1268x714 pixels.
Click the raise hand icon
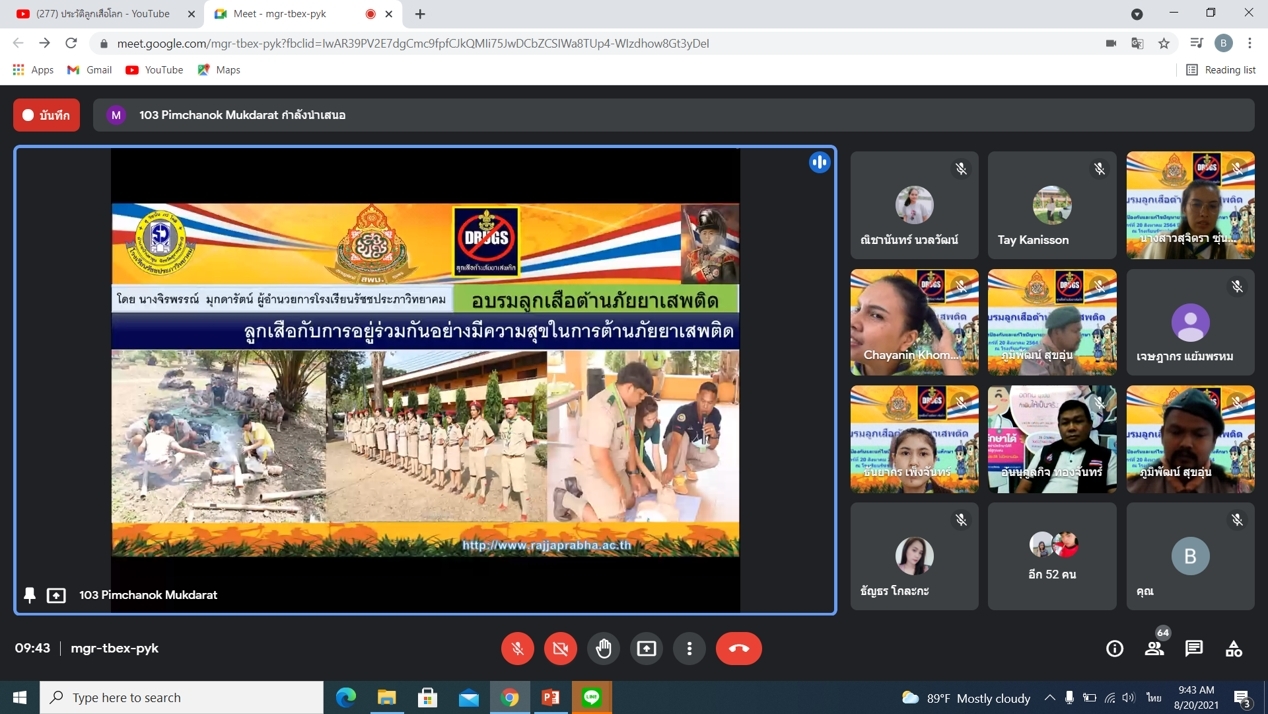(604, 648)
